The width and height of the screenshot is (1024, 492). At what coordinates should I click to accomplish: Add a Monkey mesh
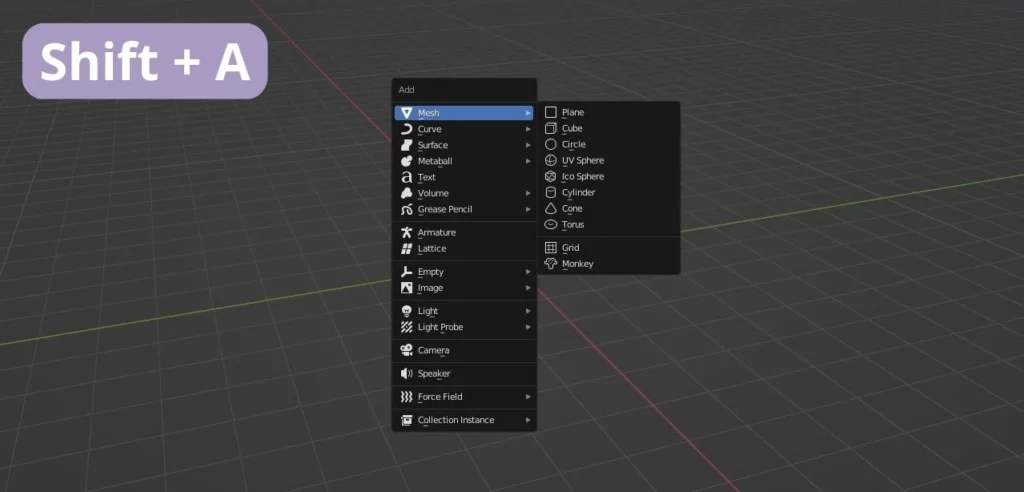(609, 264)
